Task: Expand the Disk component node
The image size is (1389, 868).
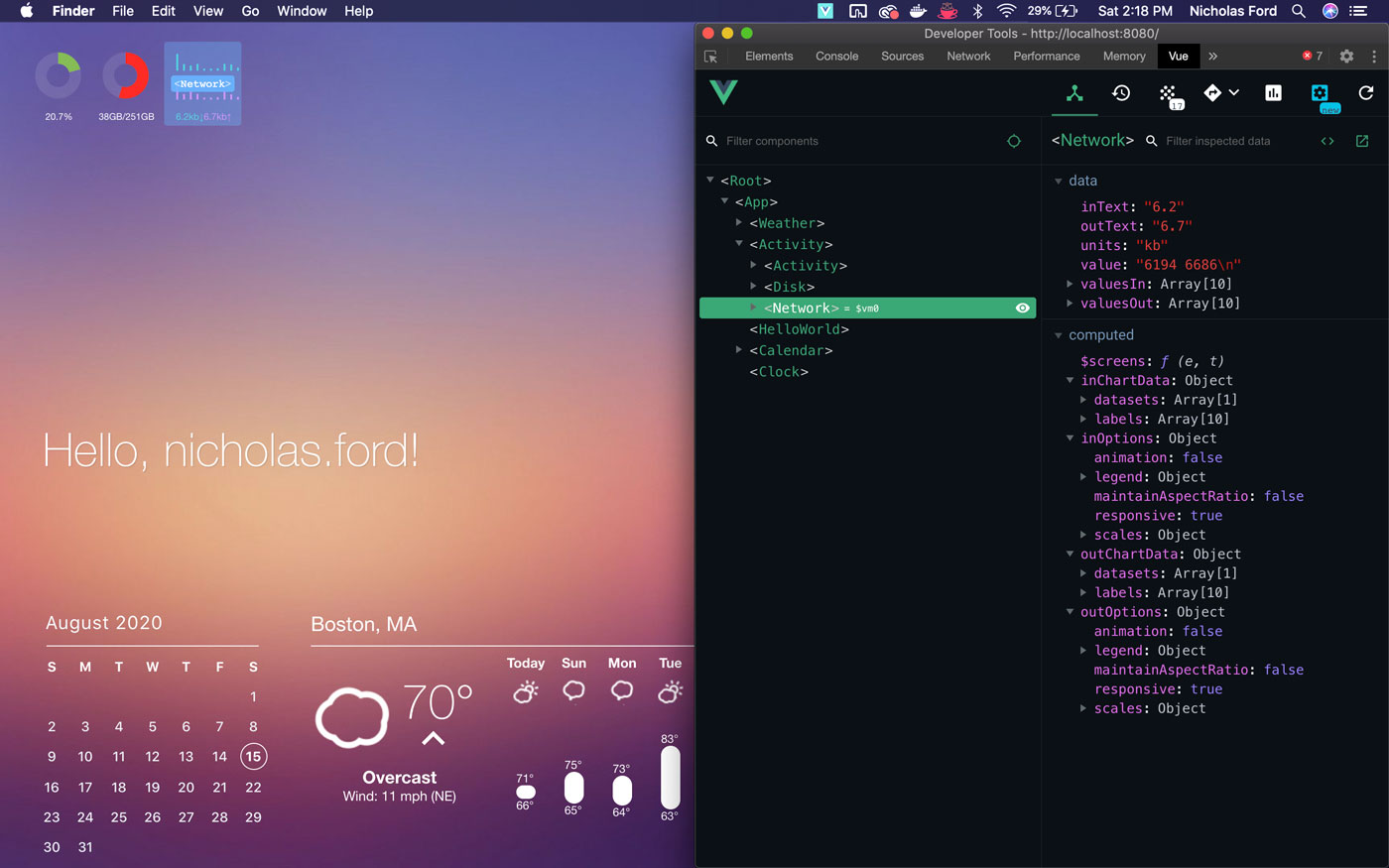Action: click(754, 287)
